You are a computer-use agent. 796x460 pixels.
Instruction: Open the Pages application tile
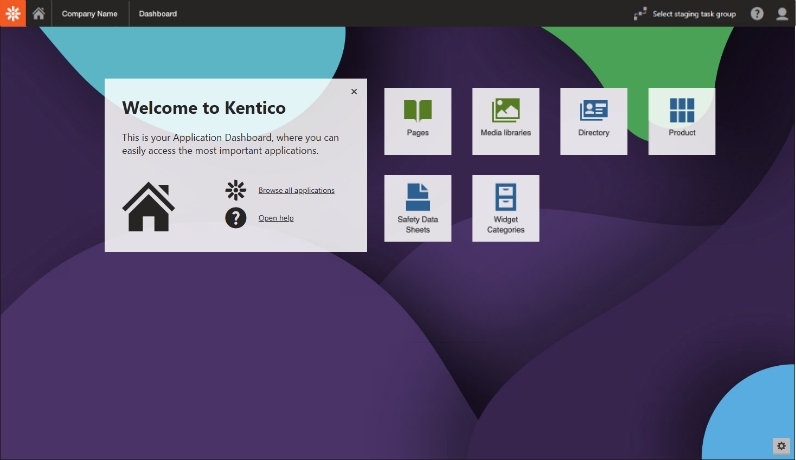[x=418, y=121]
